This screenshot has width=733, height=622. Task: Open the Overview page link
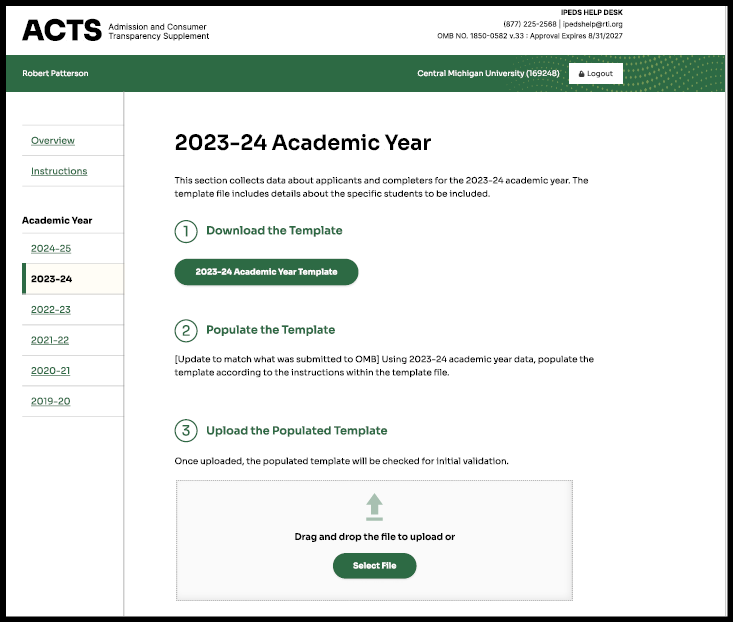[x=53, y=141]
